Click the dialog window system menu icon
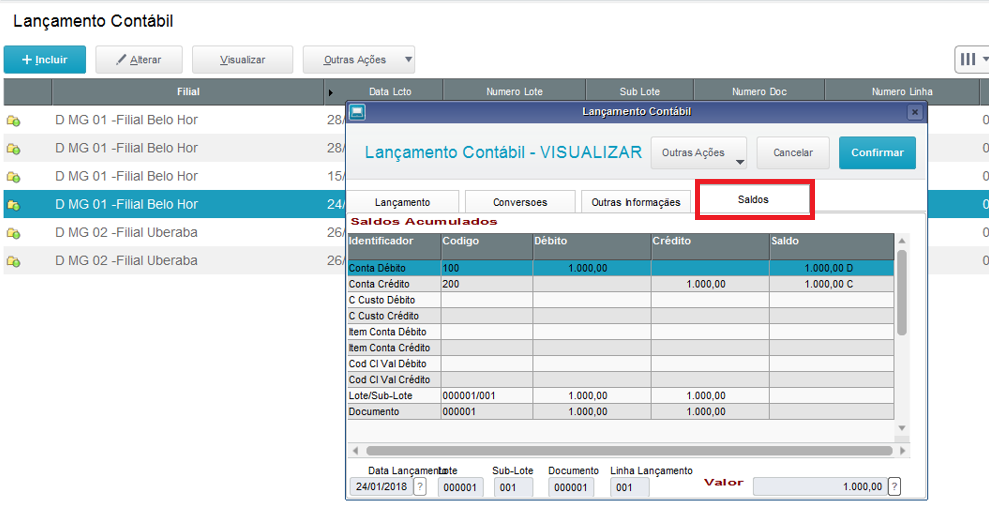The height and width of the screenshot is (531, 989). 357,112
